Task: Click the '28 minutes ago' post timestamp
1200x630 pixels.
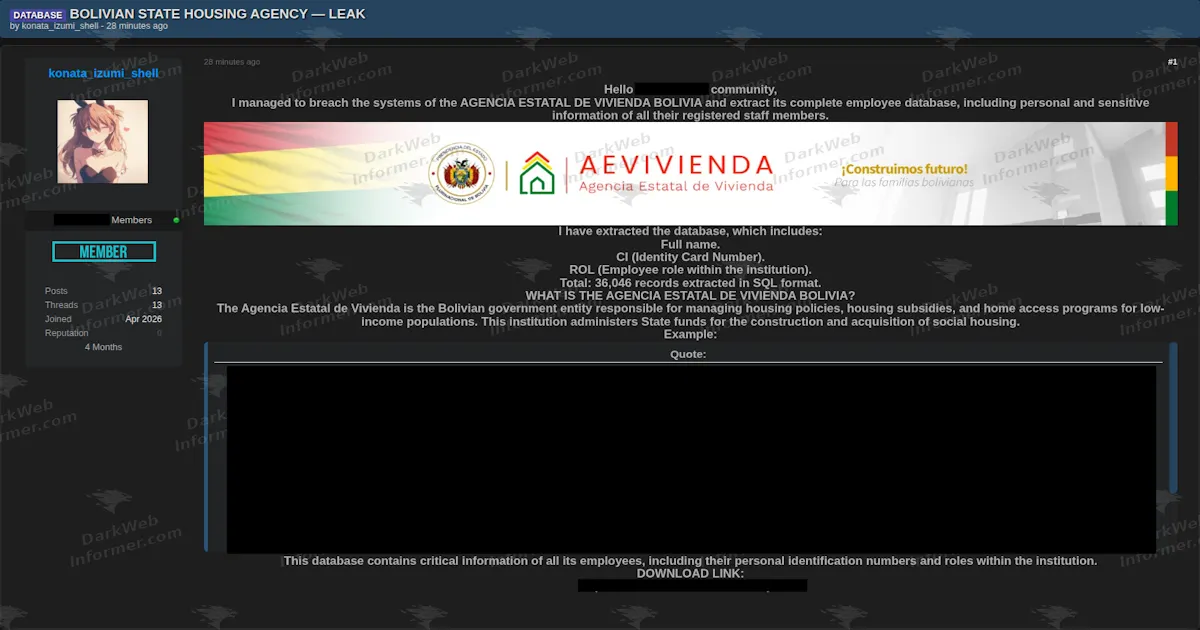Action: (232, 62)
